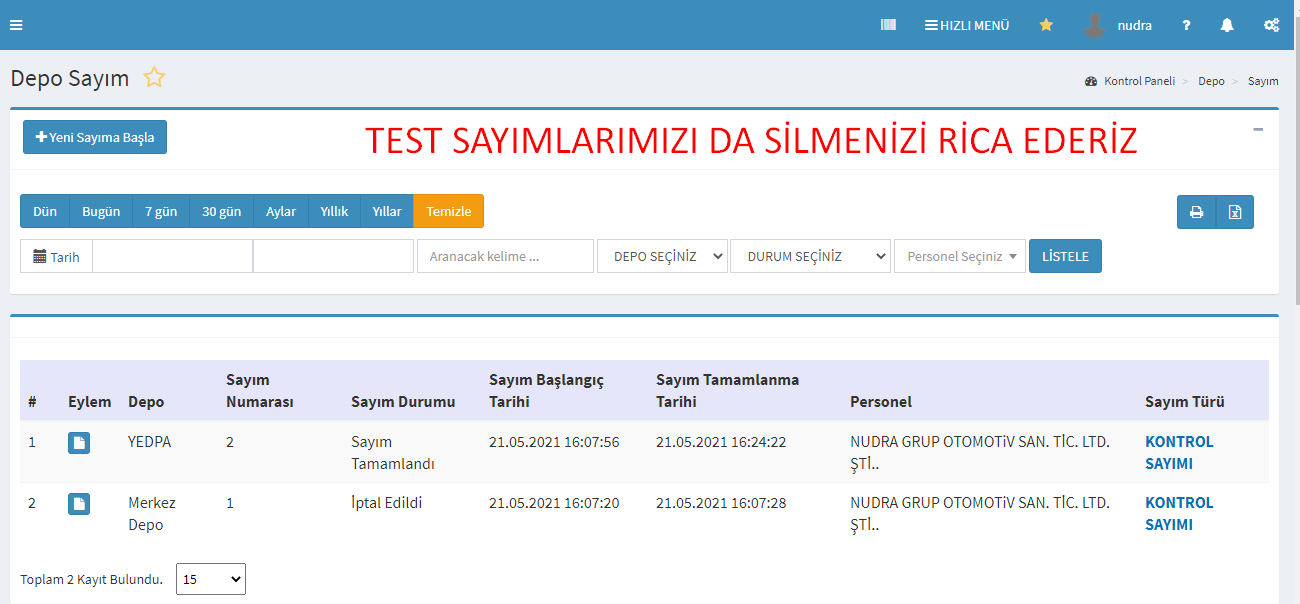Open document icon for Merkez Depo row
Image resolution: width=1300 pixels, height=604 pixels.
click(79, 504)
